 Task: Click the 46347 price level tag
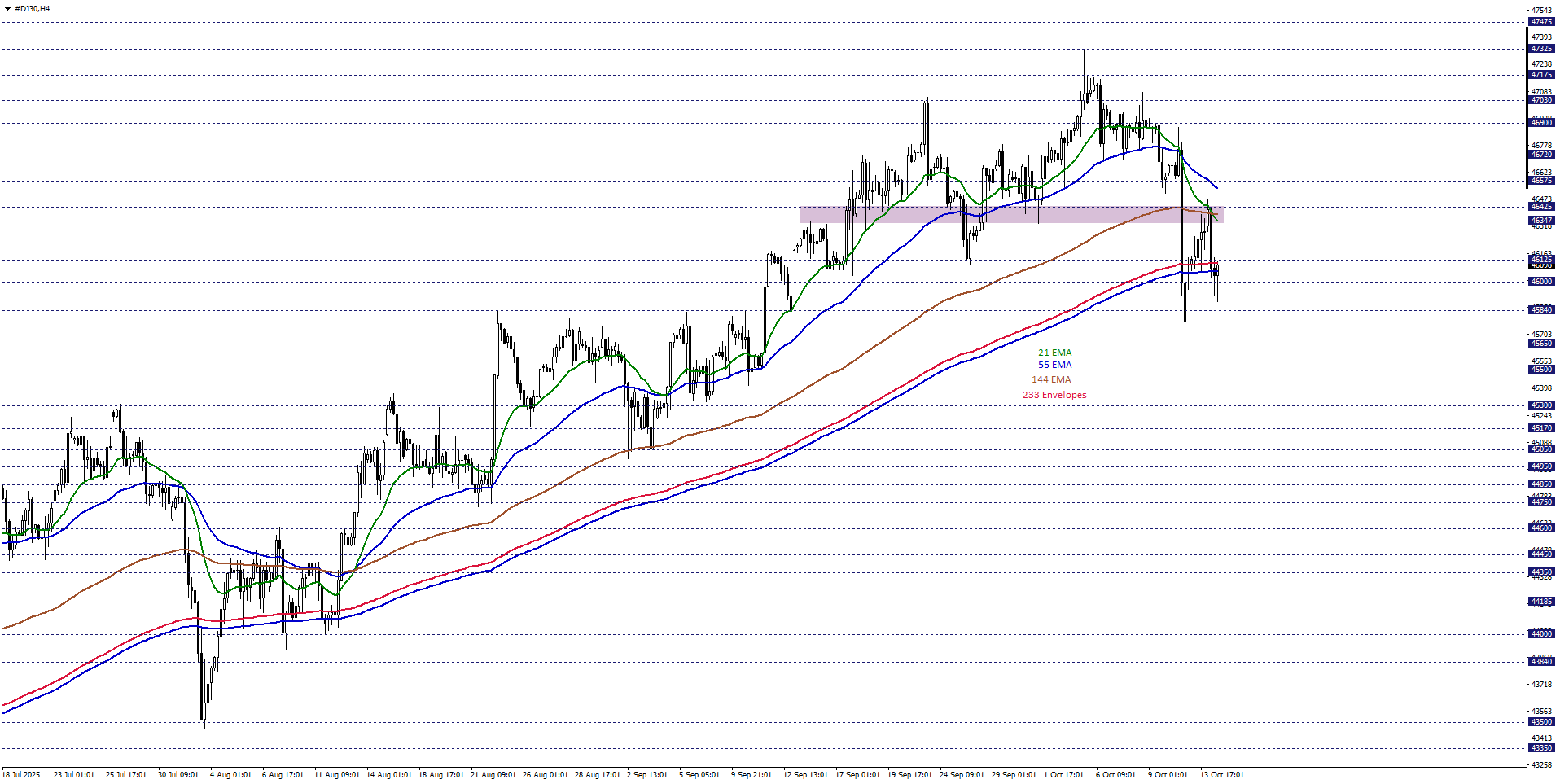1541,221
